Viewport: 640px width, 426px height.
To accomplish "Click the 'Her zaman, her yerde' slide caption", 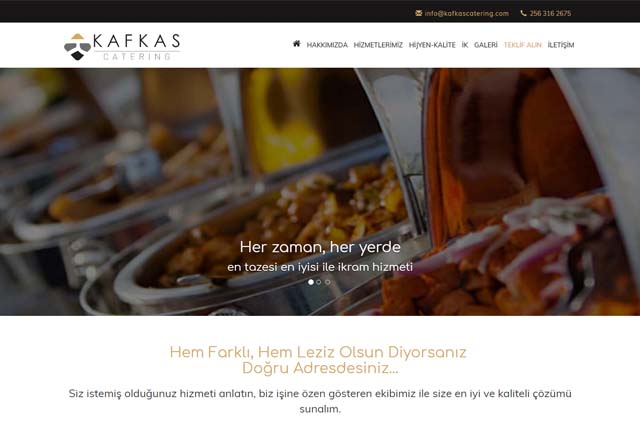I will point(320,247).
